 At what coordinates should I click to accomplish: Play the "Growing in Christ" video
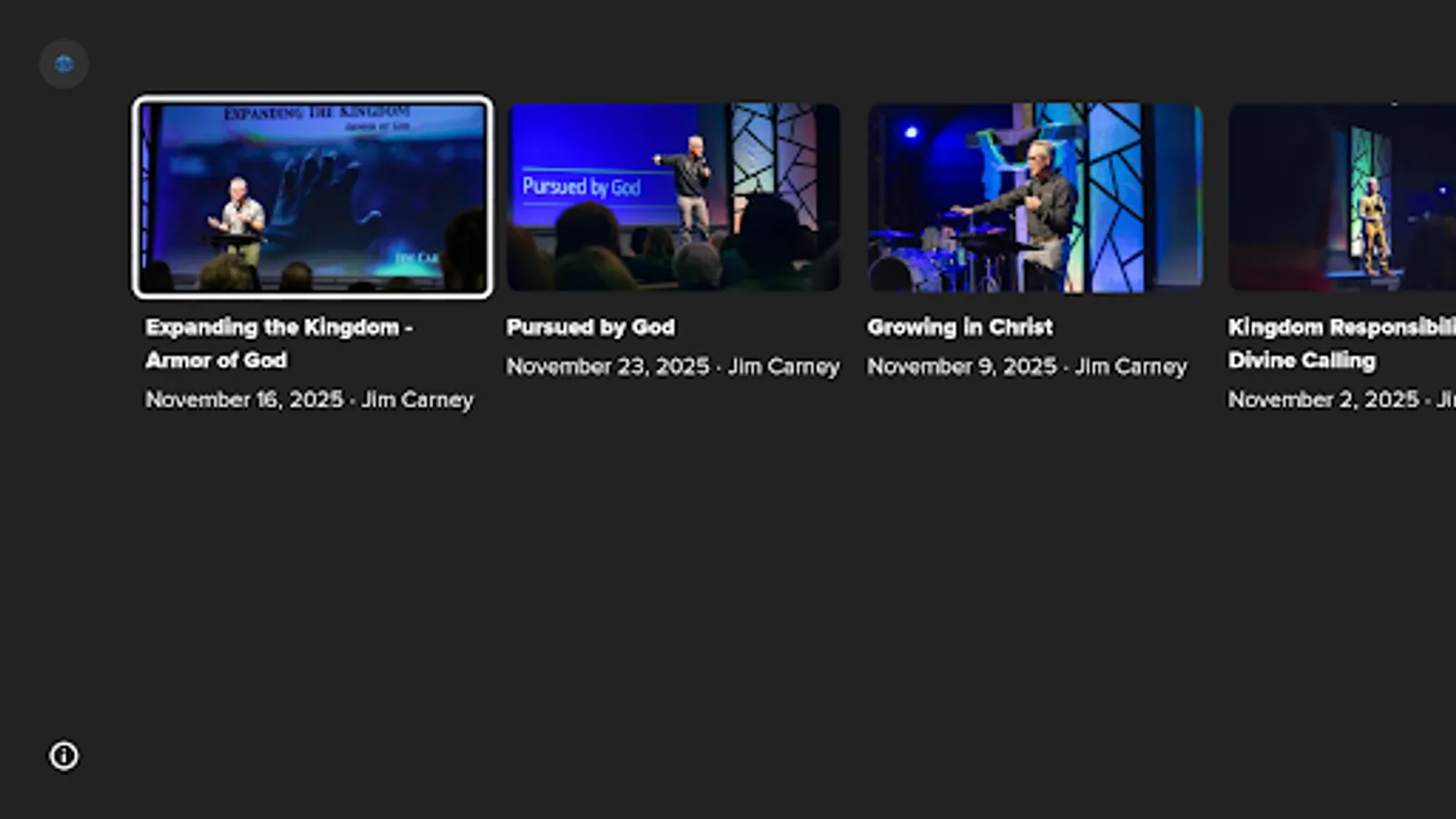1036,197
